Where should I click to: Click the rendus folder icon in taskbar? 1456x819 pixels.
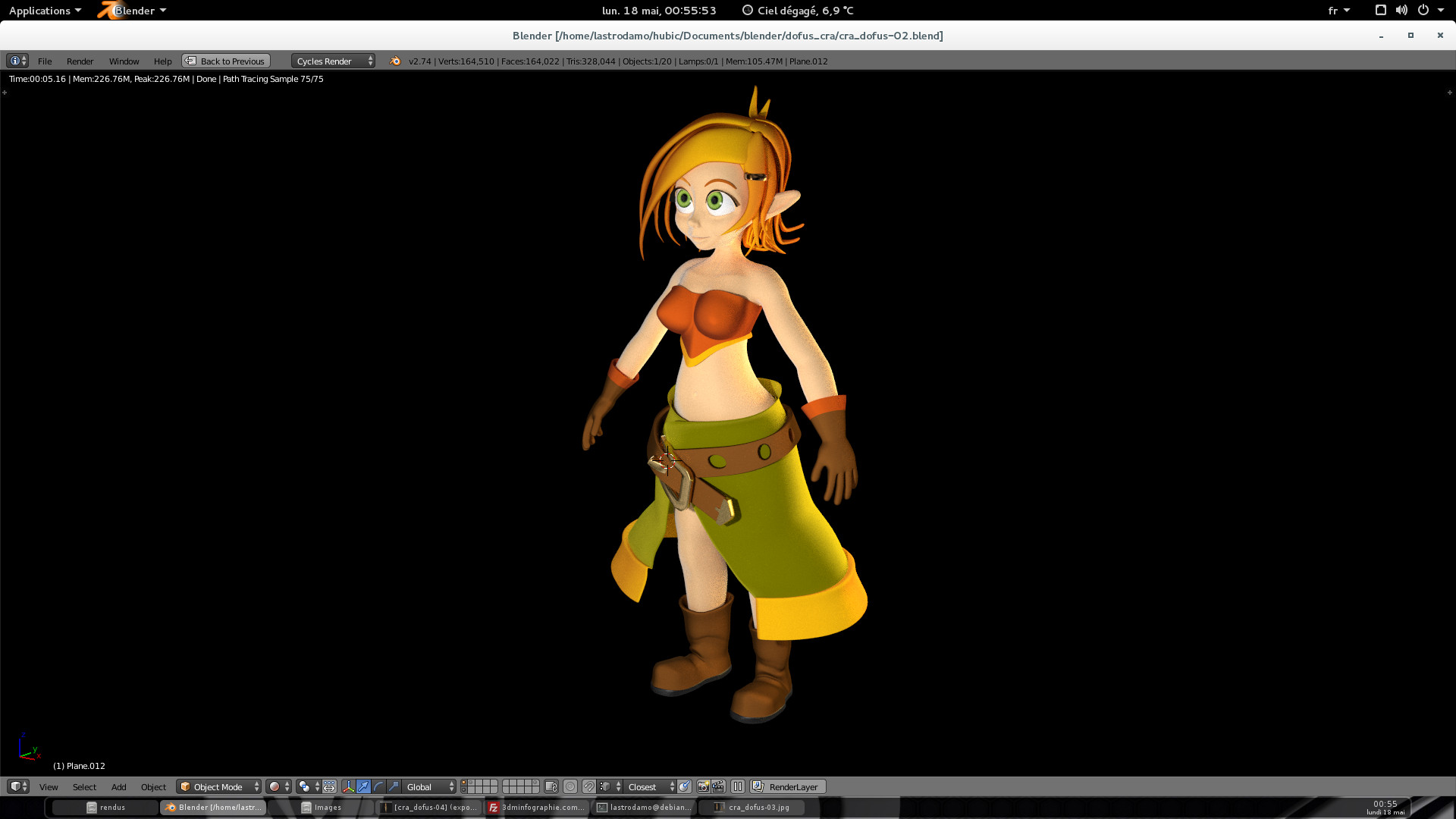point(91,808)
